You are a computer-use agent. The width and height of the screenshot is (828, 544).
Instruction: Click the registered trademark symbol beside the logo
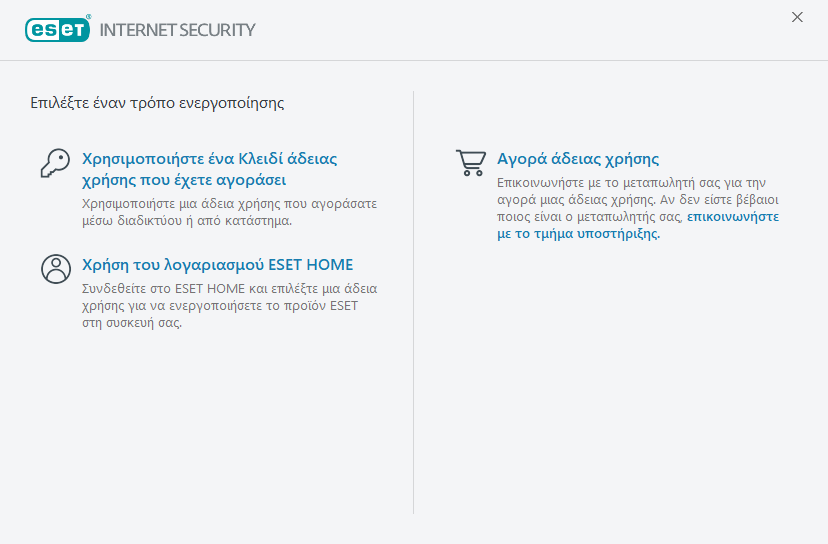click(x=89, y=17)
